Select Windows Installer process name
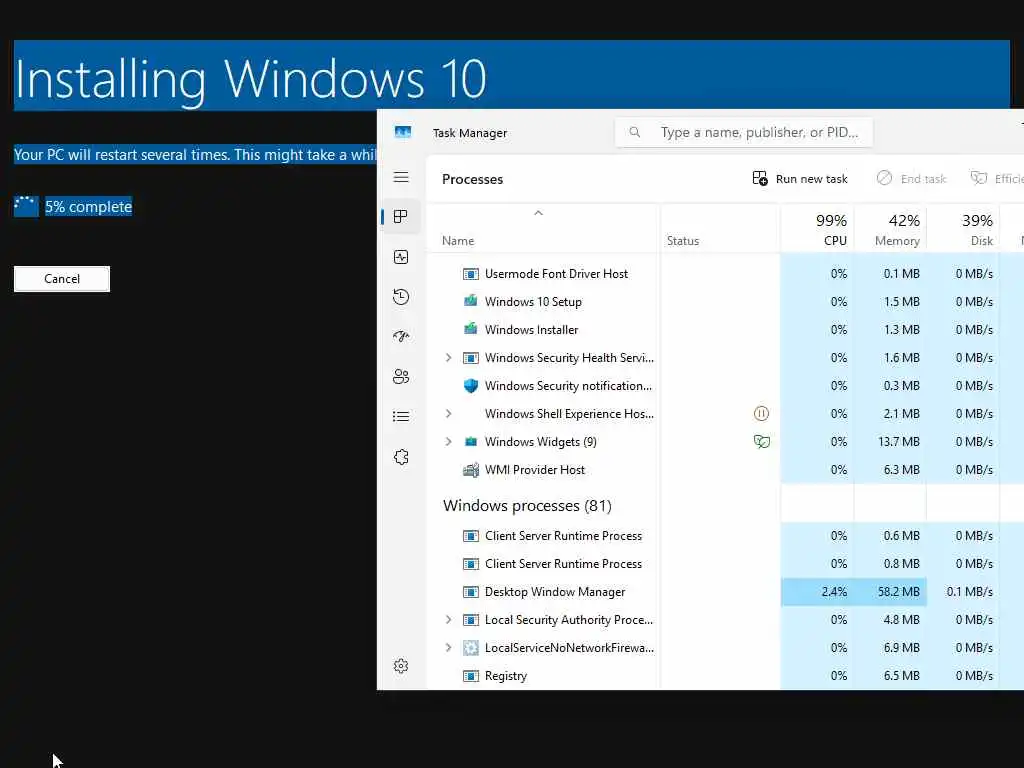Screen dimensions: 1024x768 531,330
